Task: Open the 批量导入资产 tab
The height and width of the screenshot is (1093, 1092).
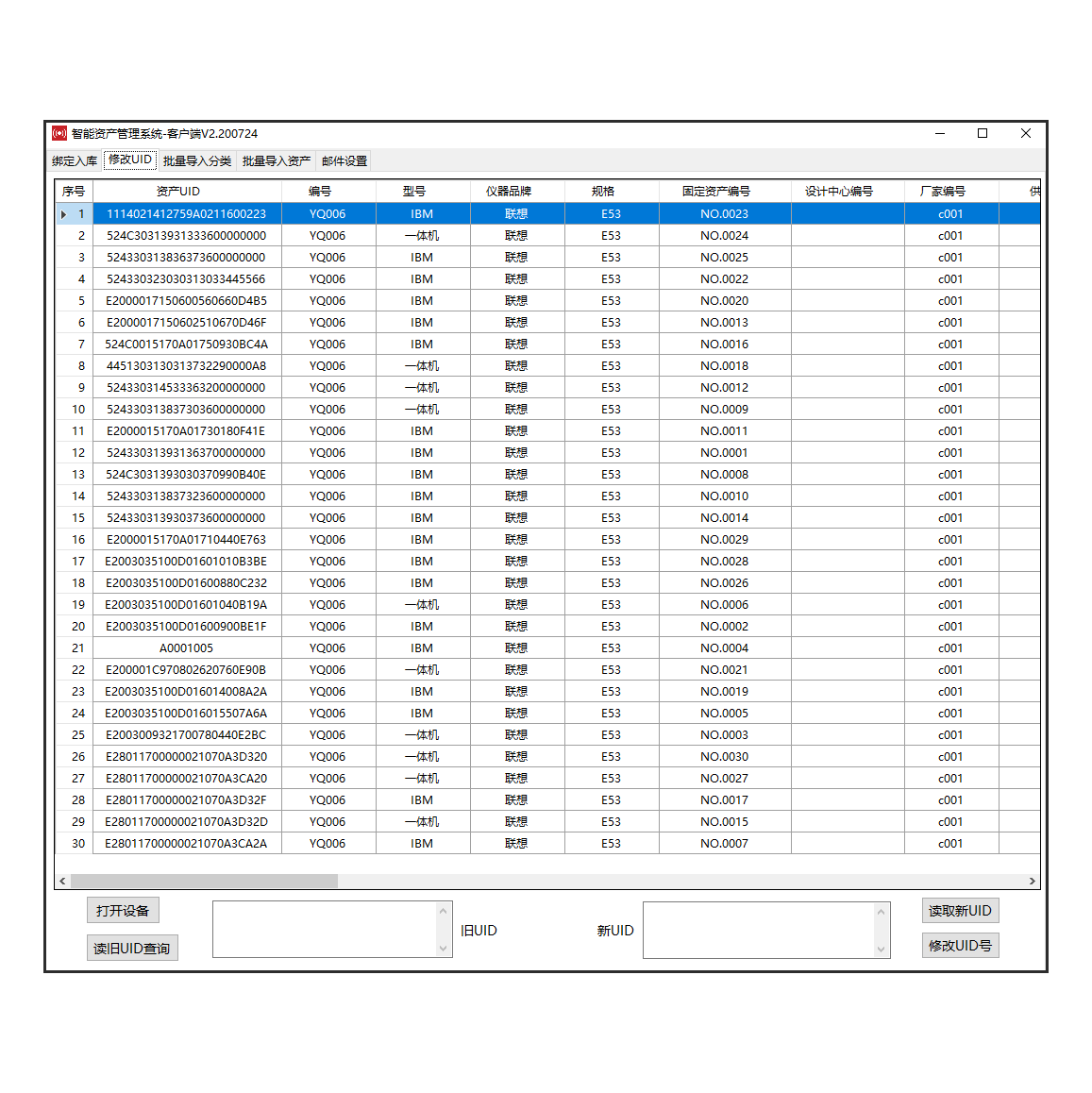Action: 277,161
